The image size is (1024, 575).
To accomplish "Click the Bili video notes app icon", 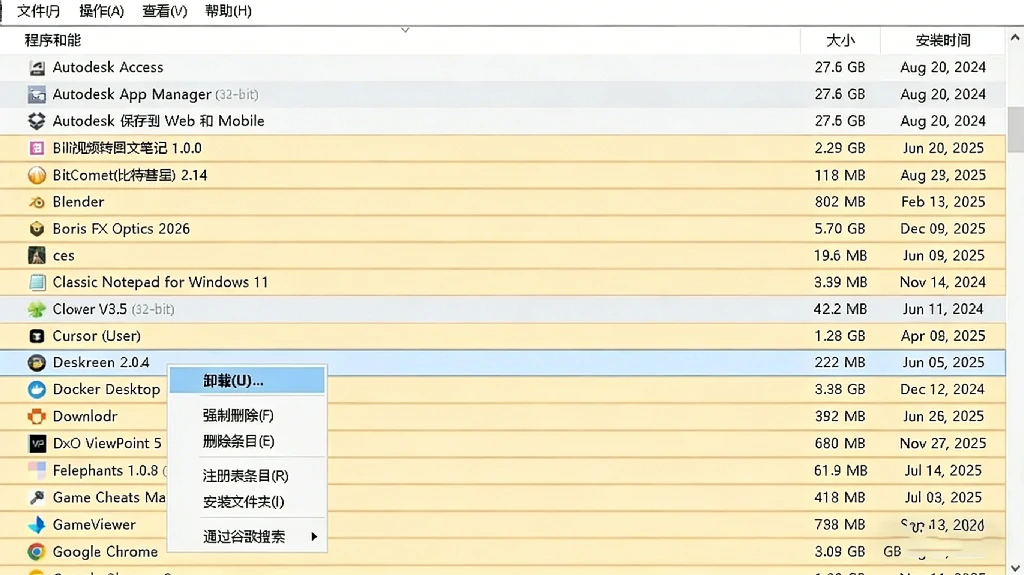I will pos(37,148).
